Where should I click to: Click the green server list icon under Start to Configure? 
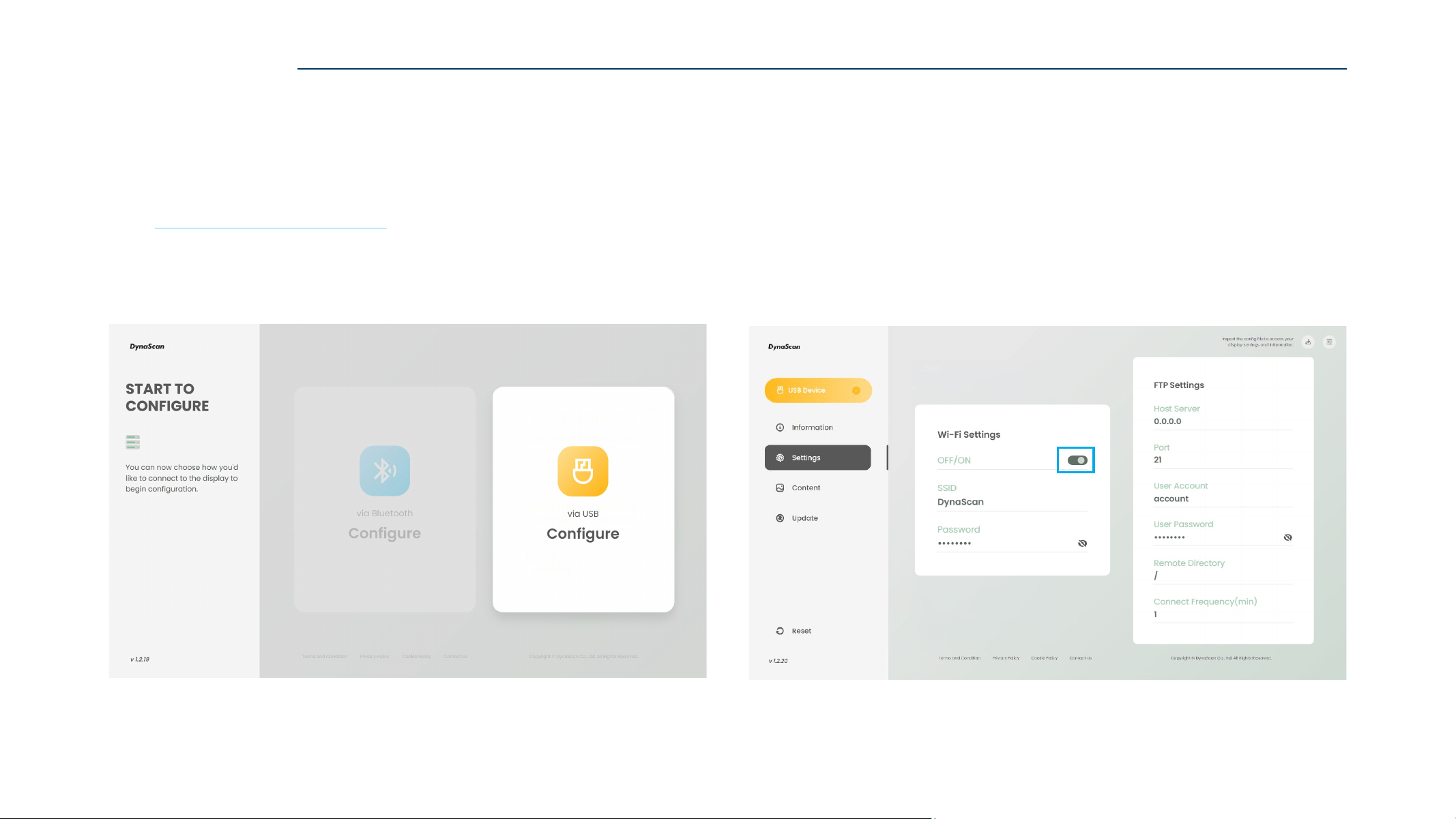click(x=133, y=442)
